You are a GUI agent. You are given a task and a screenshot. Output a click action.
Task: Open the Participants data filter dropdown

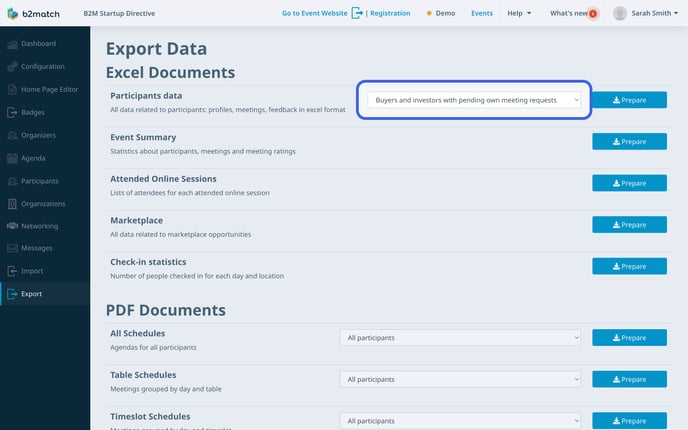(474, 100)
